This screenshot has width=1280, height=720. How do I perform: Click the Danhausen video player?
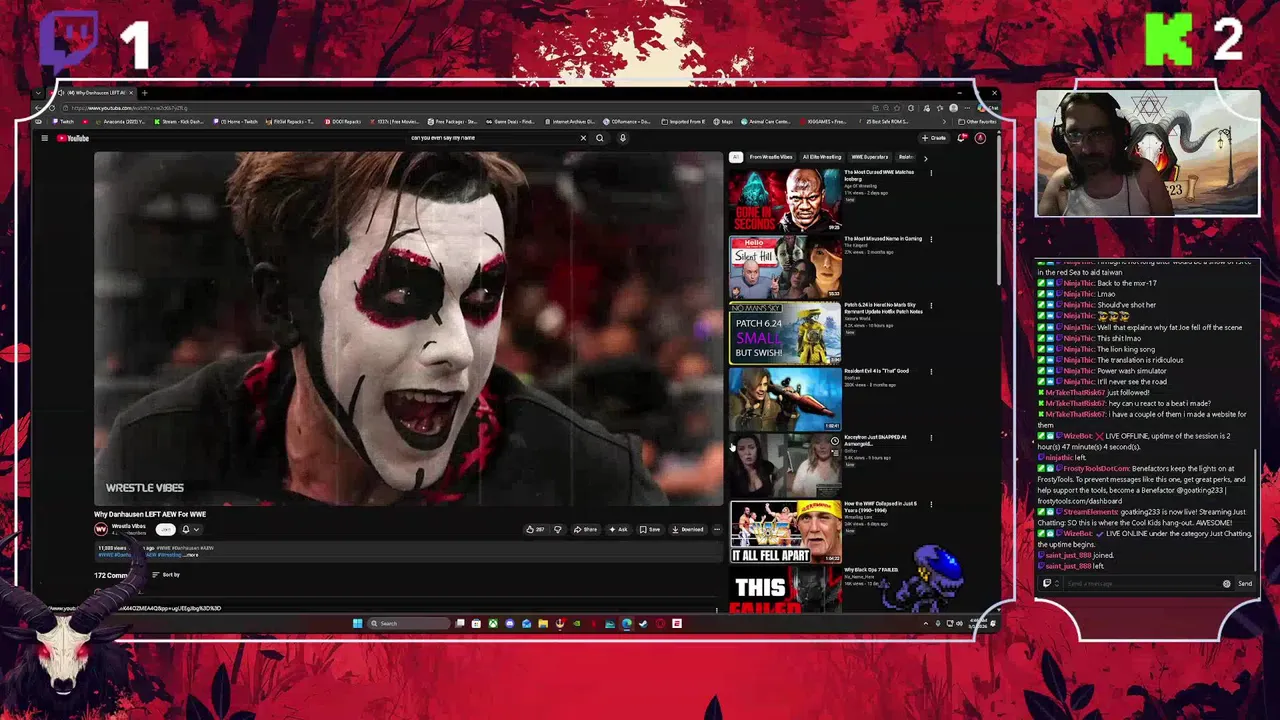pyautogui.click(x=408, y=329)
